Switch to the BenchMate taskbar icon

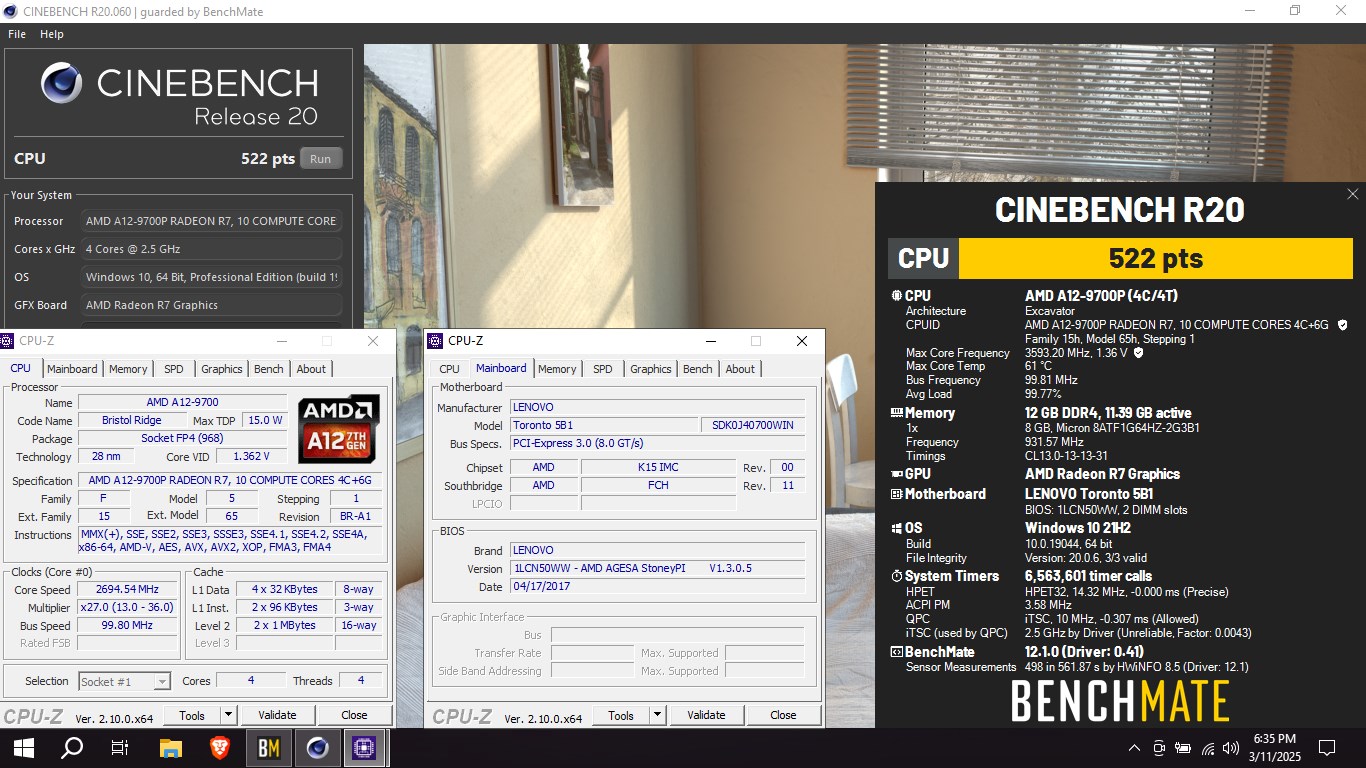(x=268, y=747)
